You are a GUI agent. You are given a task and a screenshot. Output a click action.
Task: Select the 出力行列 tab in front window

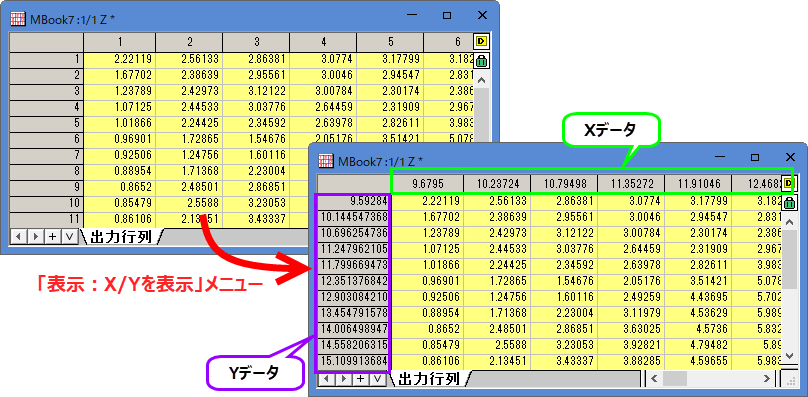click(429, 379)
